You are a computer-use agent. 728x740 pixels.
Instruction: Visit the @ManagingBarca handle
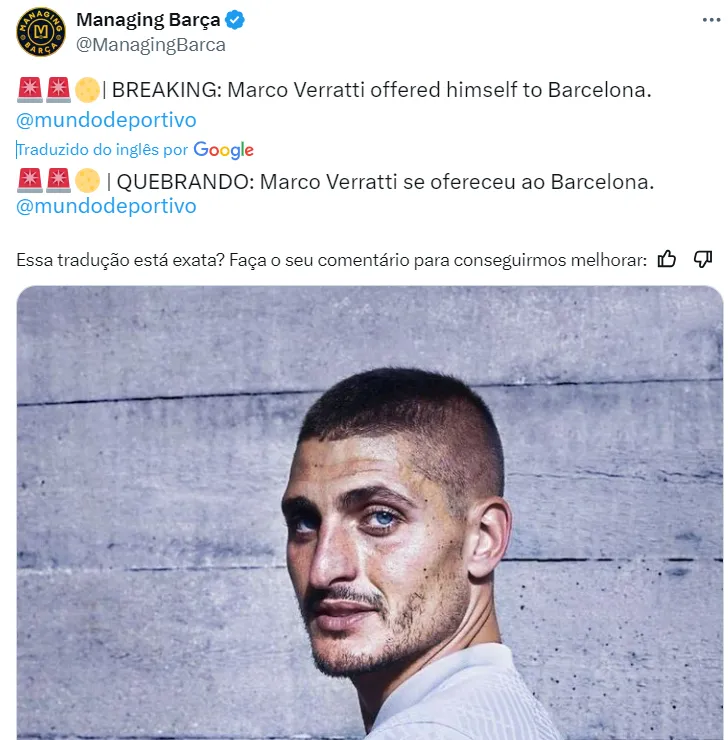[x=151, y=45]
